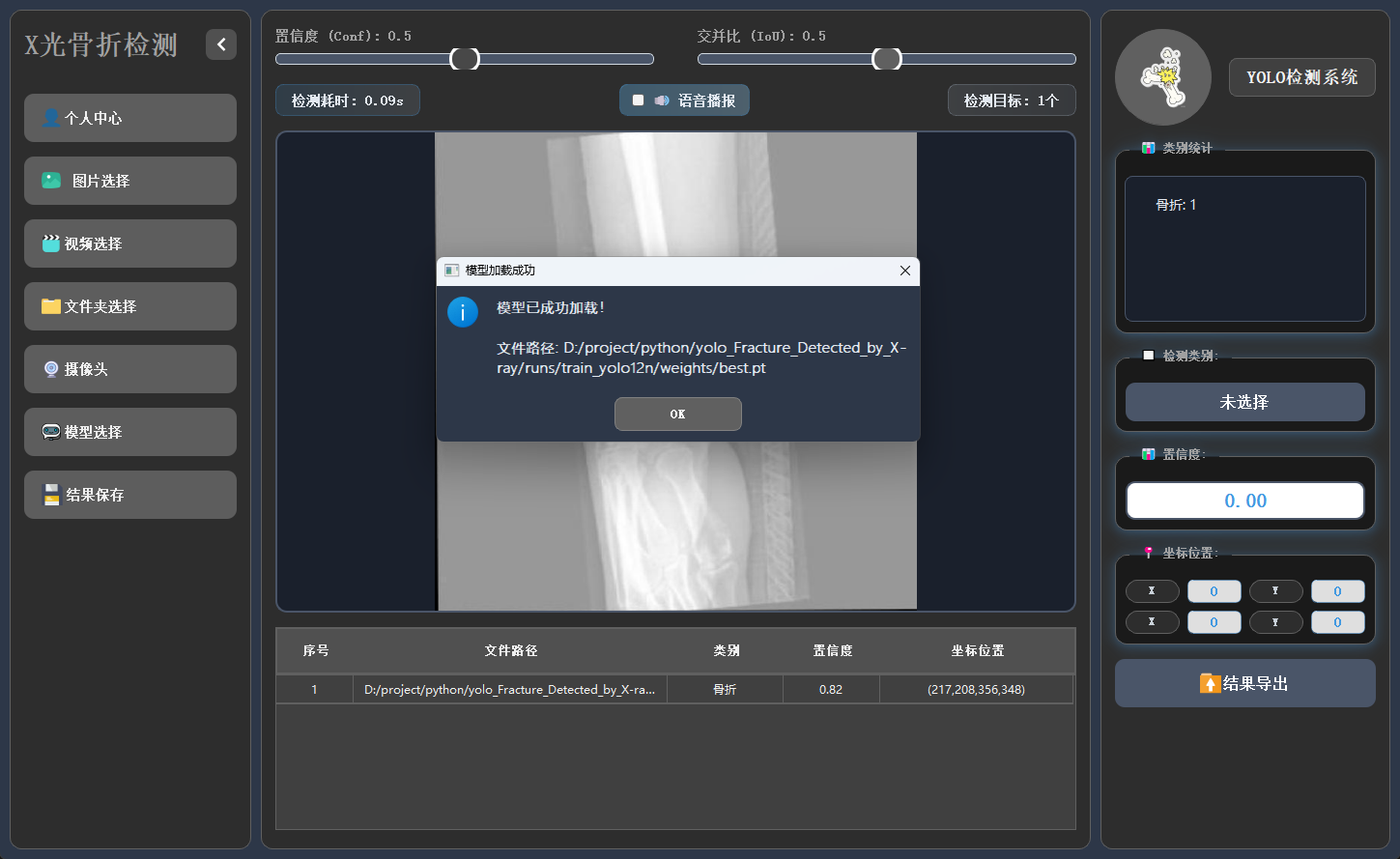Open the 文件夹选择 sidebar entry
The width and height of the screenshot is (1400, 859).
point(129,306)
